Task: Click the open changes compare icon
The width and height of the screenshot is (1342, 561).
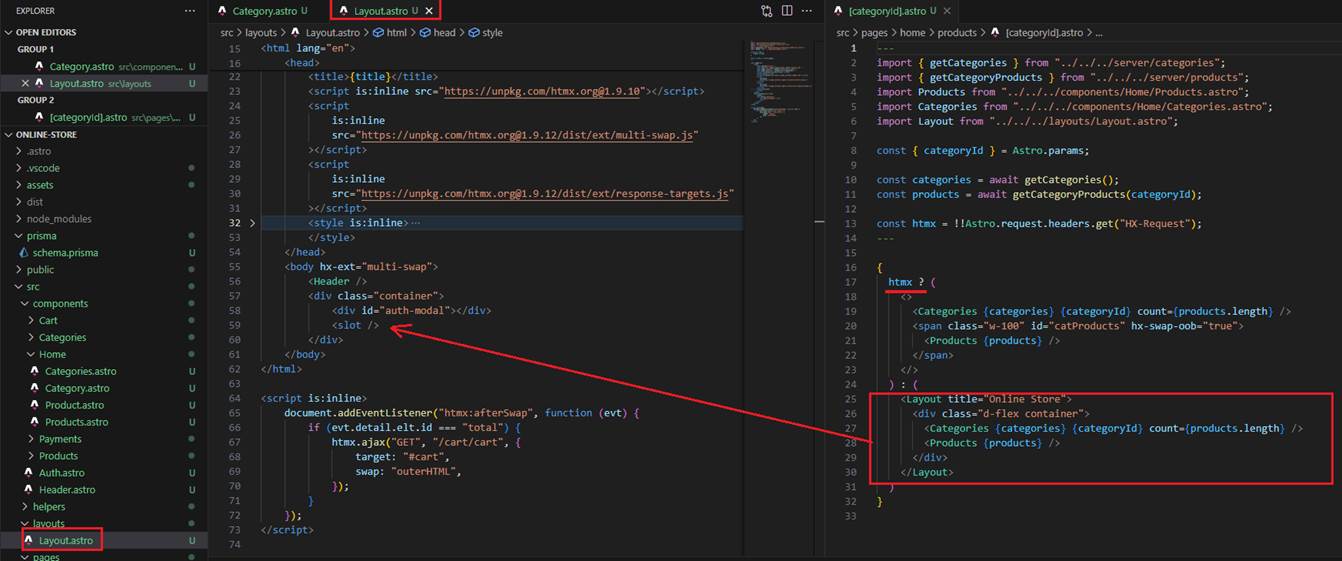Action: pyautogui.click(x=766, y=10)
